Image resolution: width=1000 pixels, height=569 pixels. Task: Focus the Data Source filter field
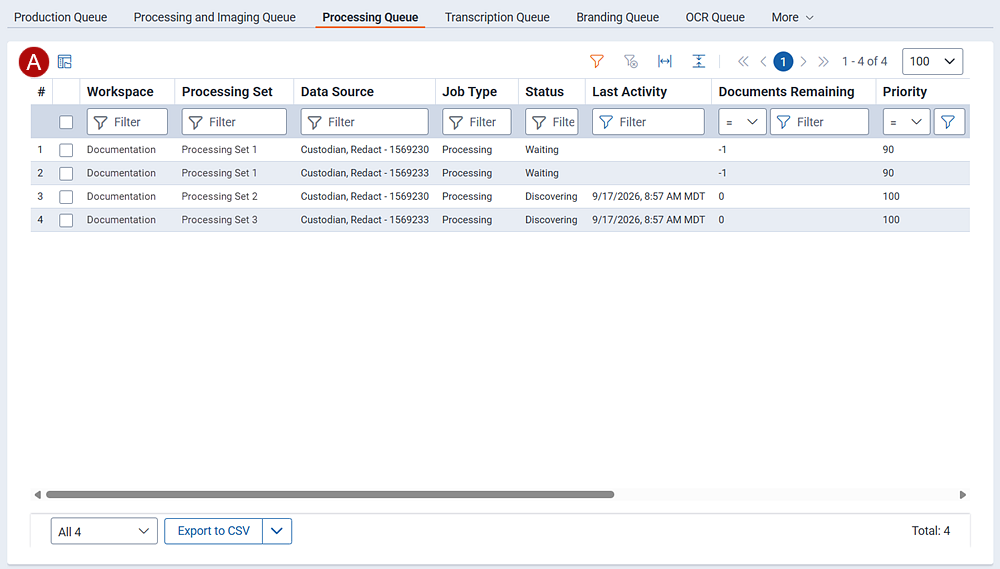[364, 122]
